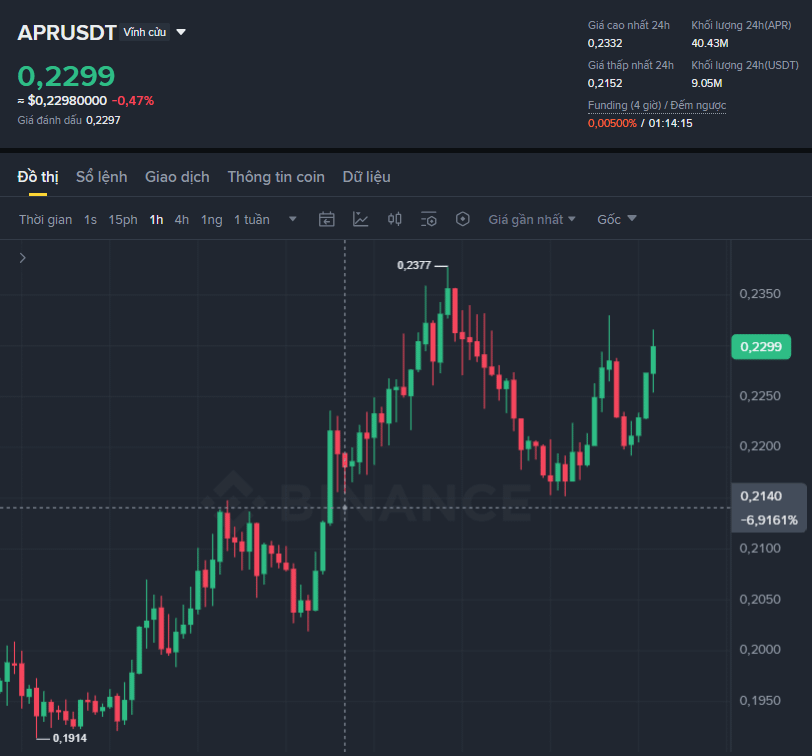Click the large 0,2299 last price

66,76
